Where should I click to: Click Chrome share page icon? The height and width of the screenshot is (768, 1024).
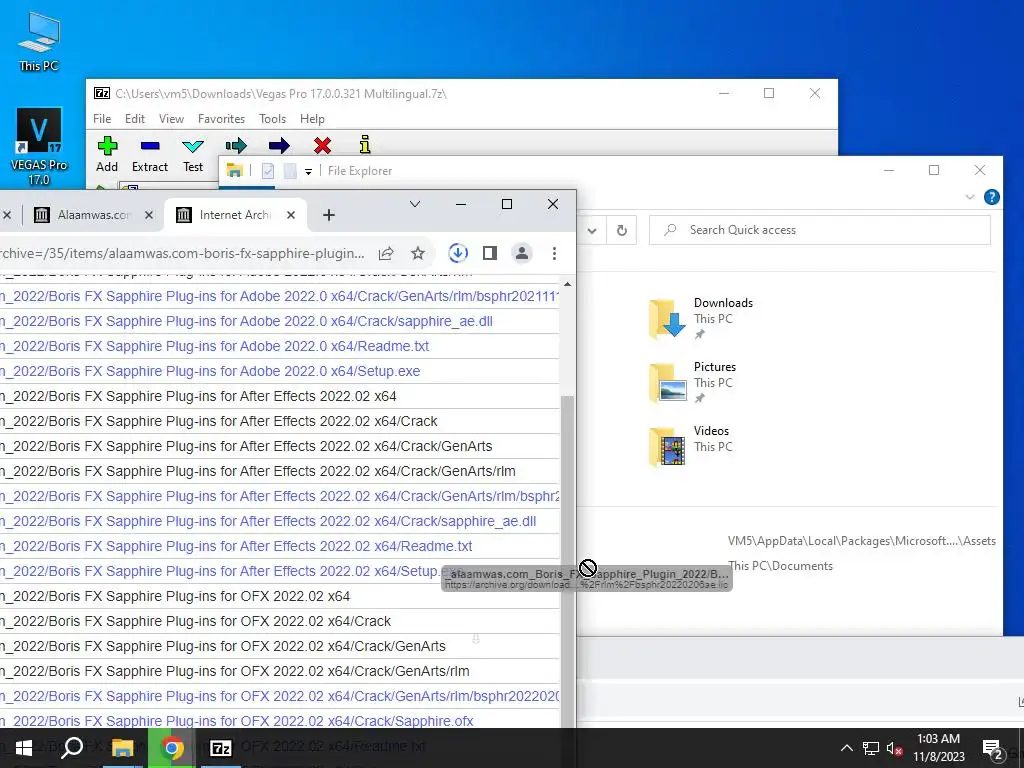(x=386, y=253)
